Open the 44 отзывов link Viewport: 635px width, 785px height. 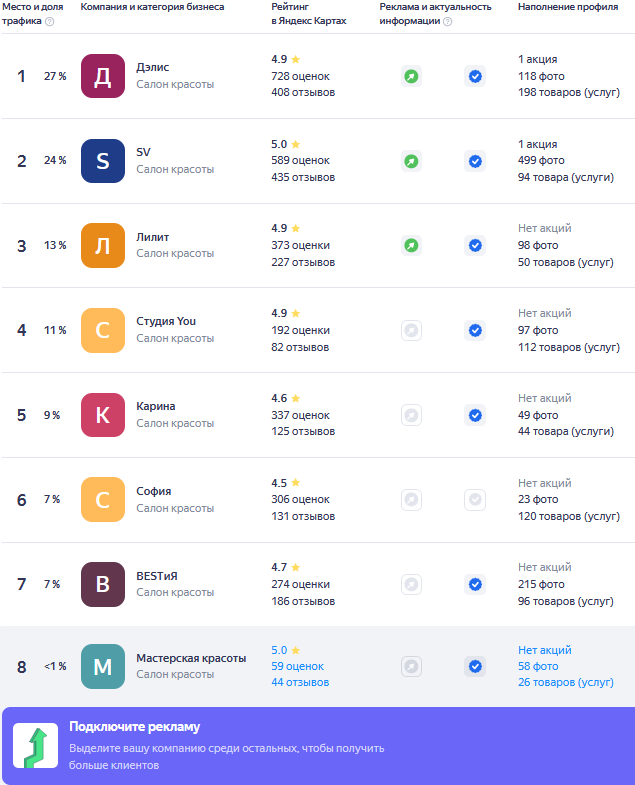coord(300,682)
